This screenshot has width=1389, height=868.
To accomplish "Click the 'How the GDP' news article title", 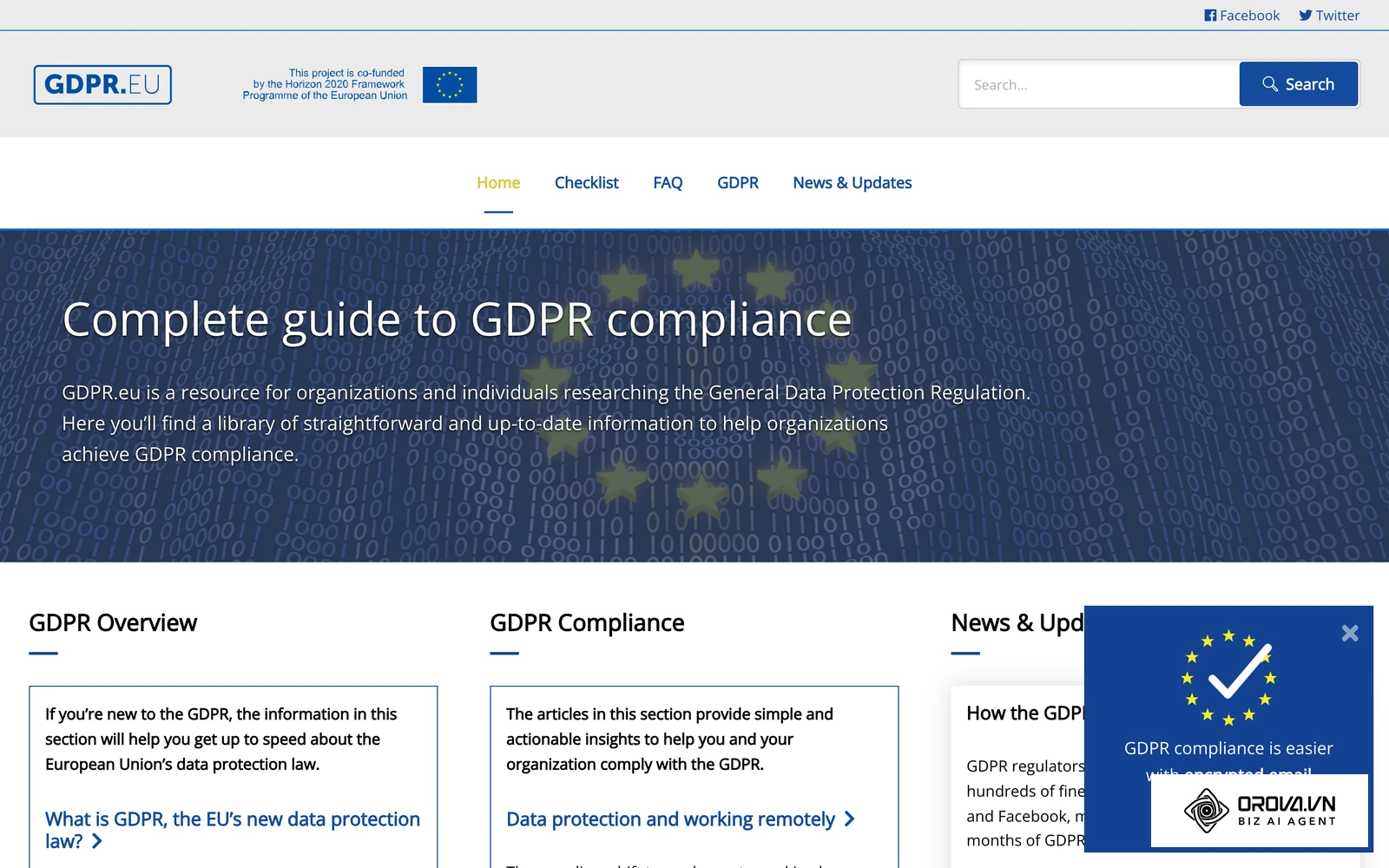I will [x=1025, y=713].
